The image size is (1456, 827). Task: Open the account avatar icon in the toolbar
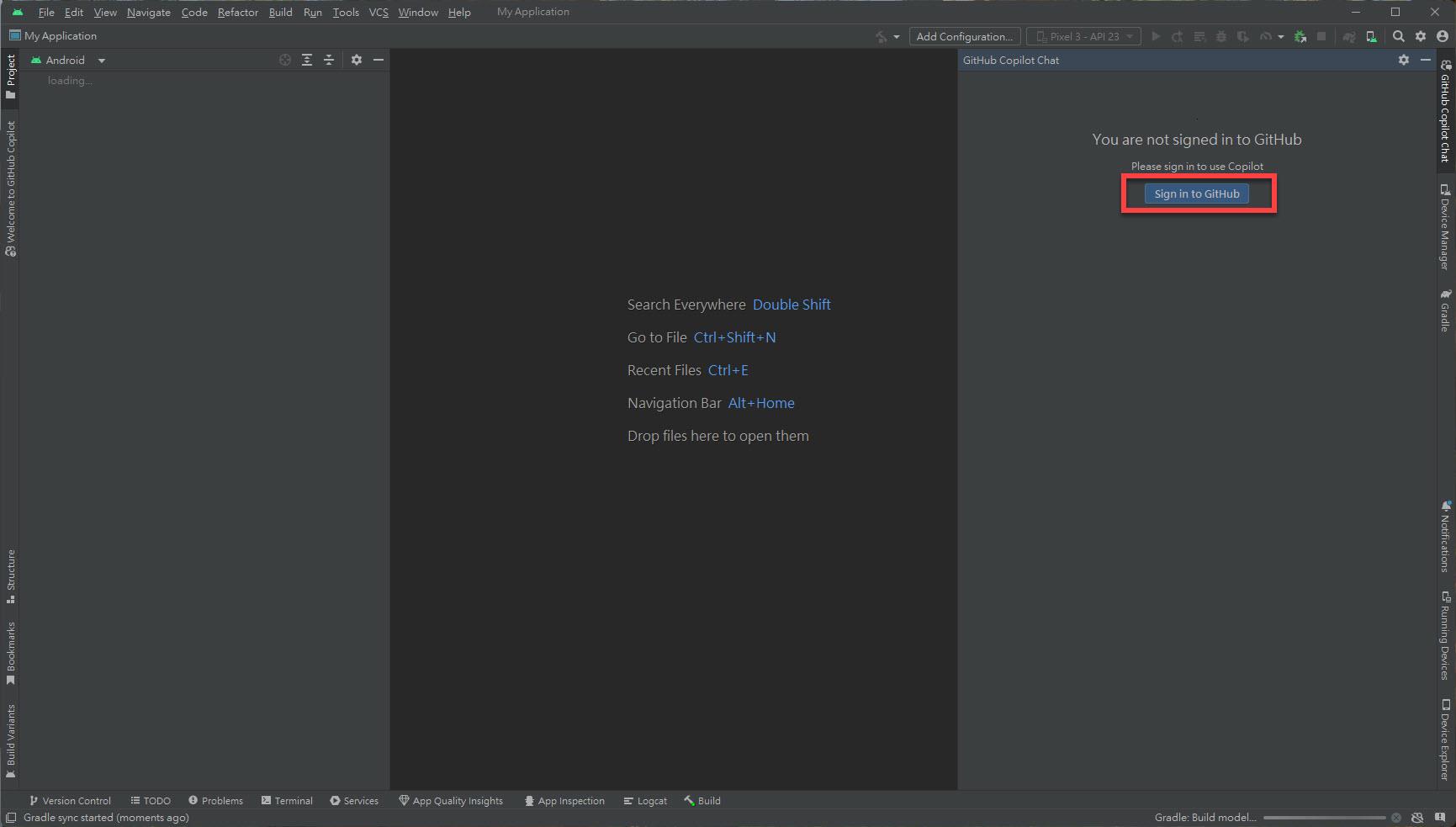(x=1443, y=36)
